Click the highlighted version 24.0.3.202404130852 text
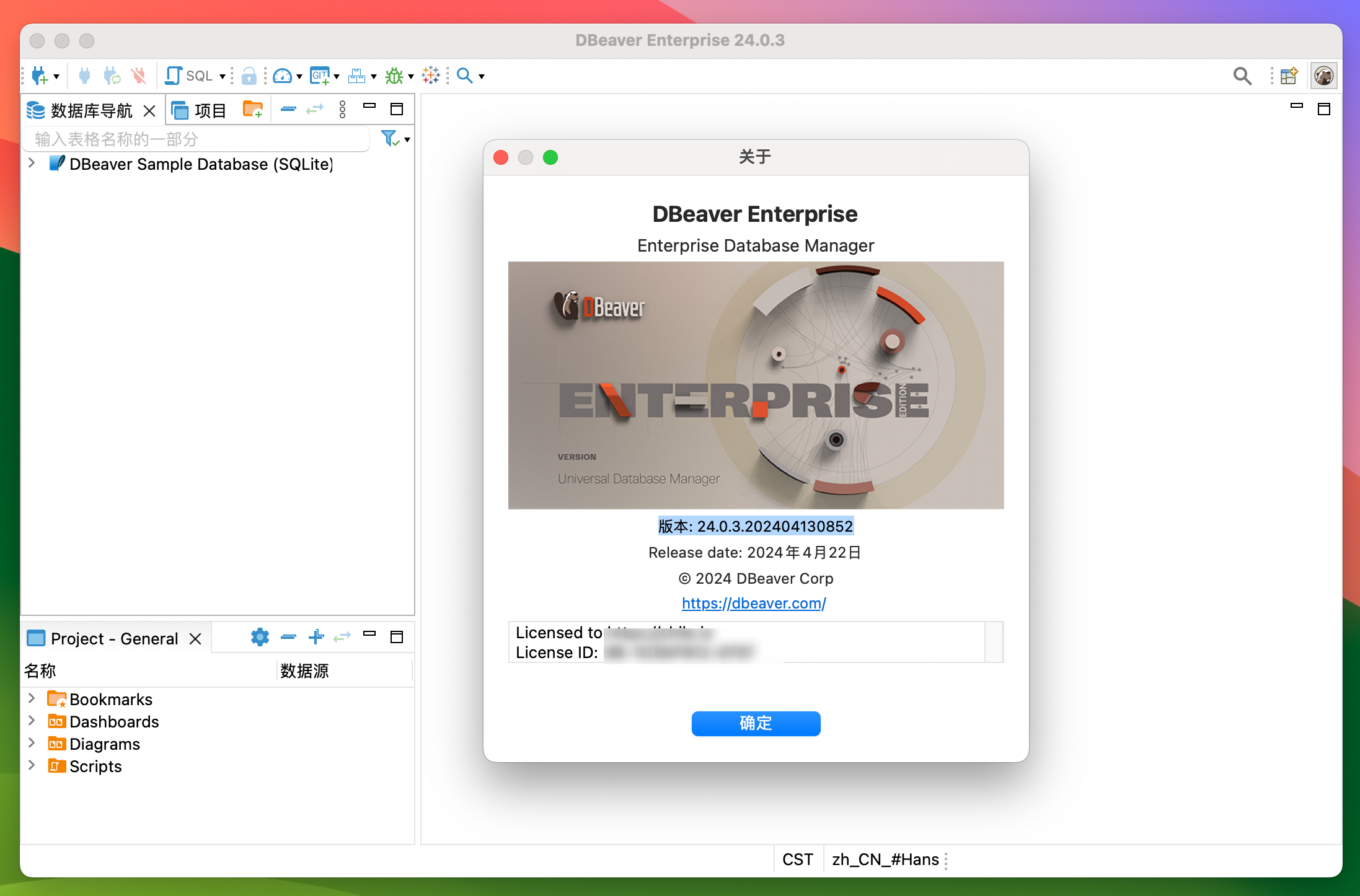Viewport: 1360px width, 896px height. point(756,526)
